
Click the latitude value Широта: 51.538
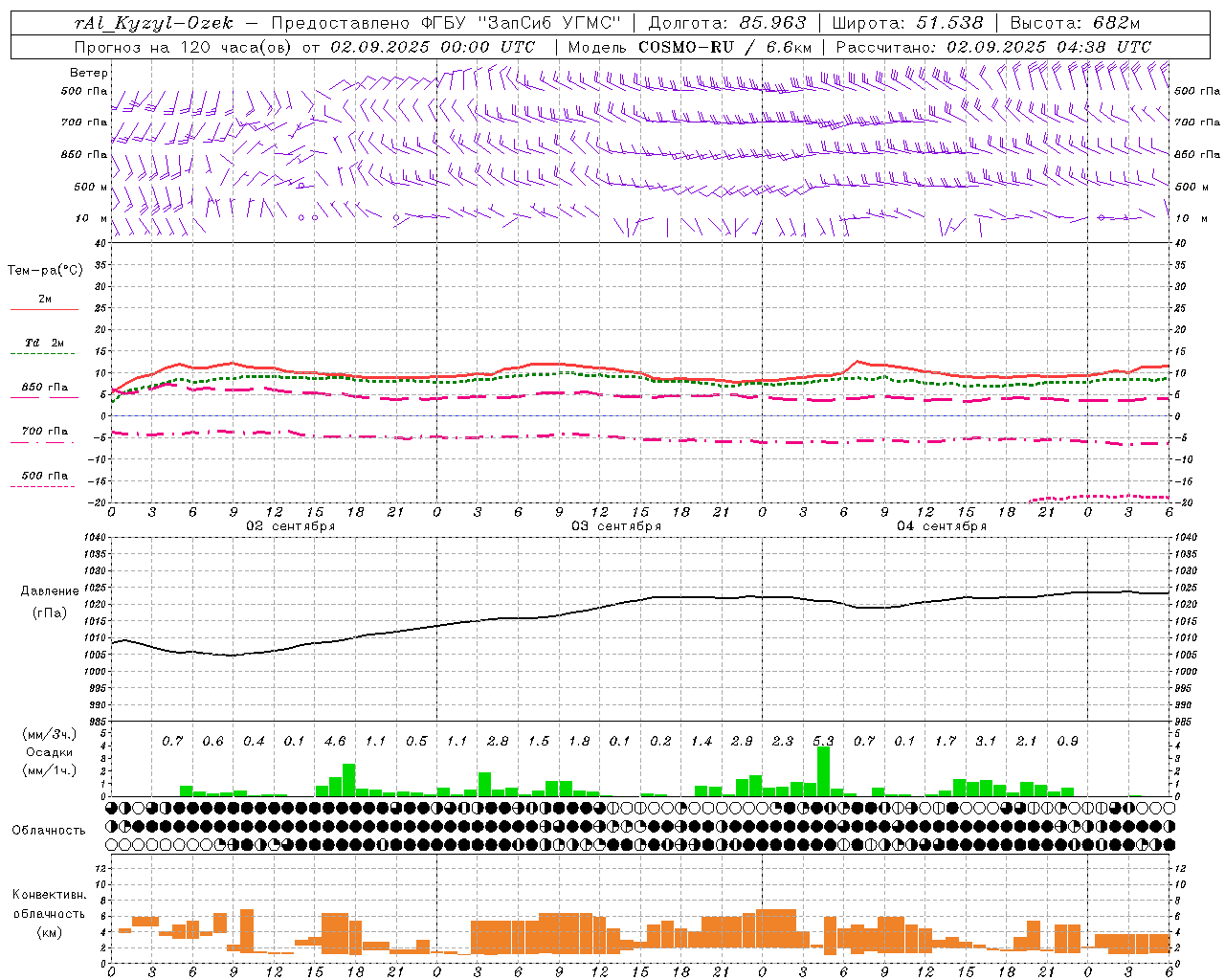pos(907,23)
